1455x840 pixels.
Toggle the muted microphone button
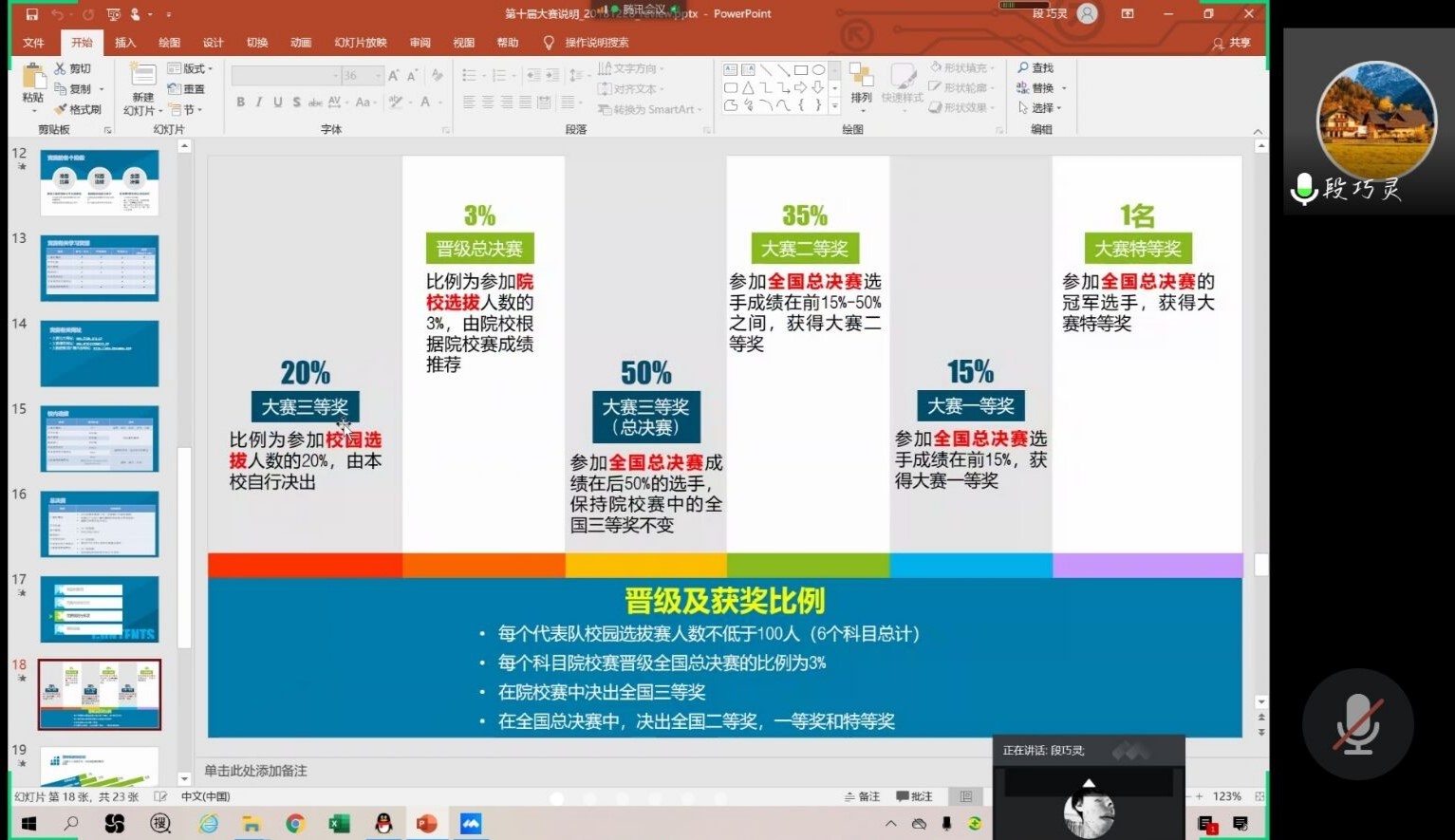(x=1357, y=724)
